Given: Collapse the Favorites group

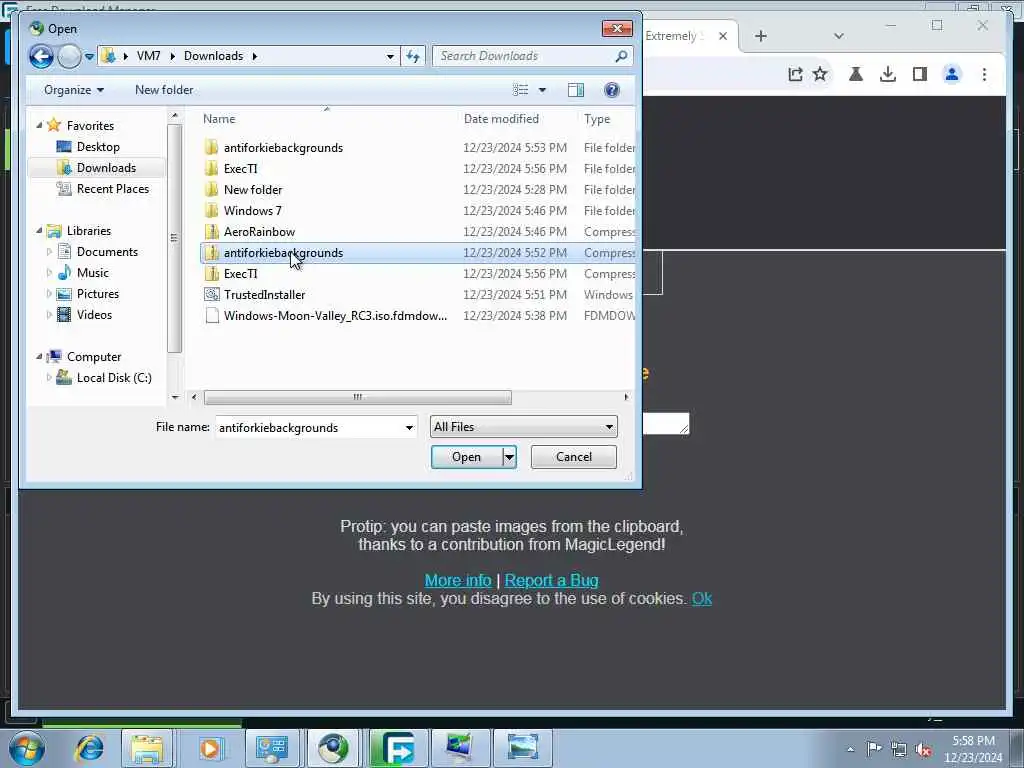Looking at the screenshot, I should pyautogui.click(x=39, y=125).
